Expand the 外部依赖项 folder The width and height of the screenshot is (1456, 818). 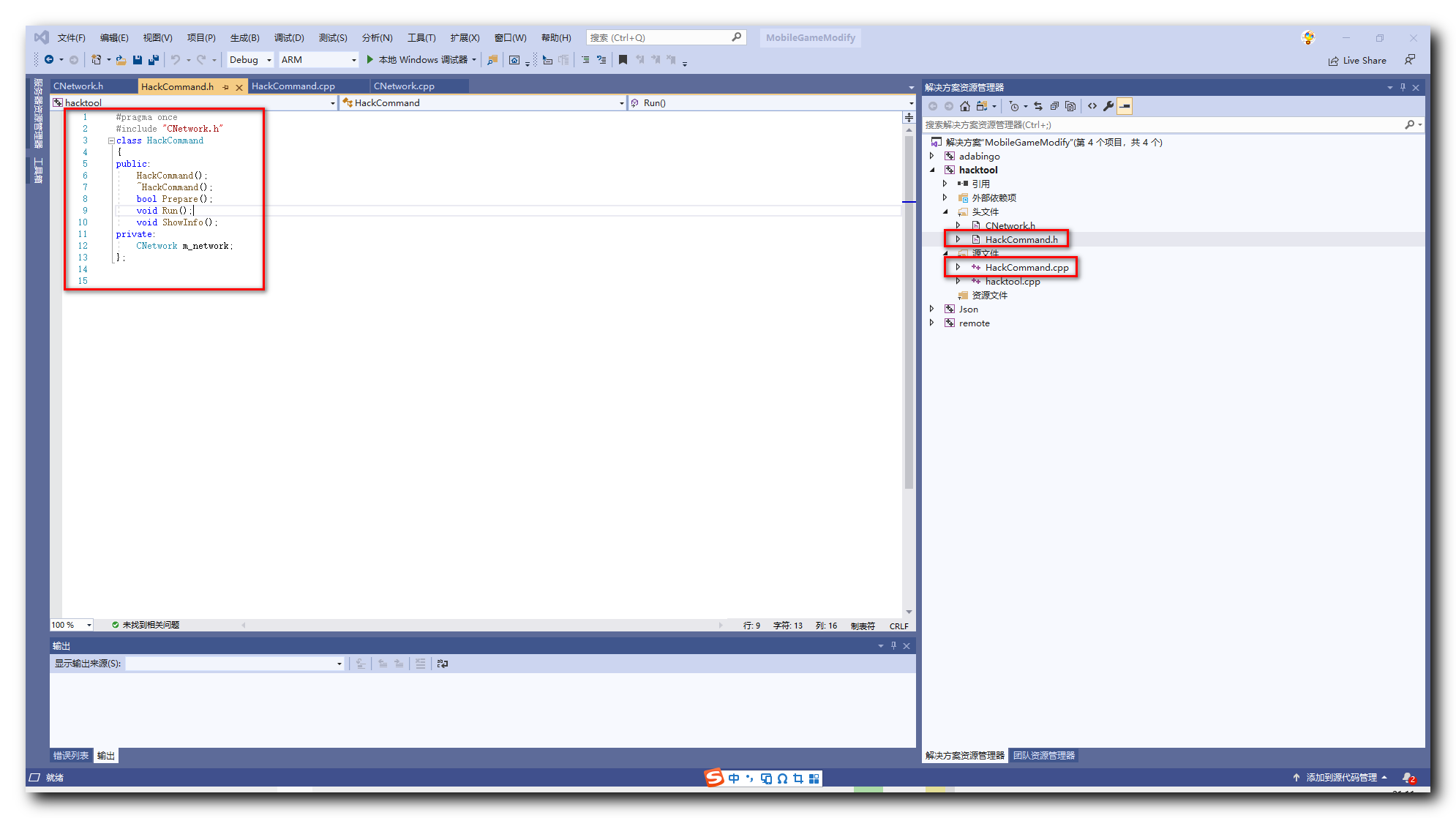[945, 198]
